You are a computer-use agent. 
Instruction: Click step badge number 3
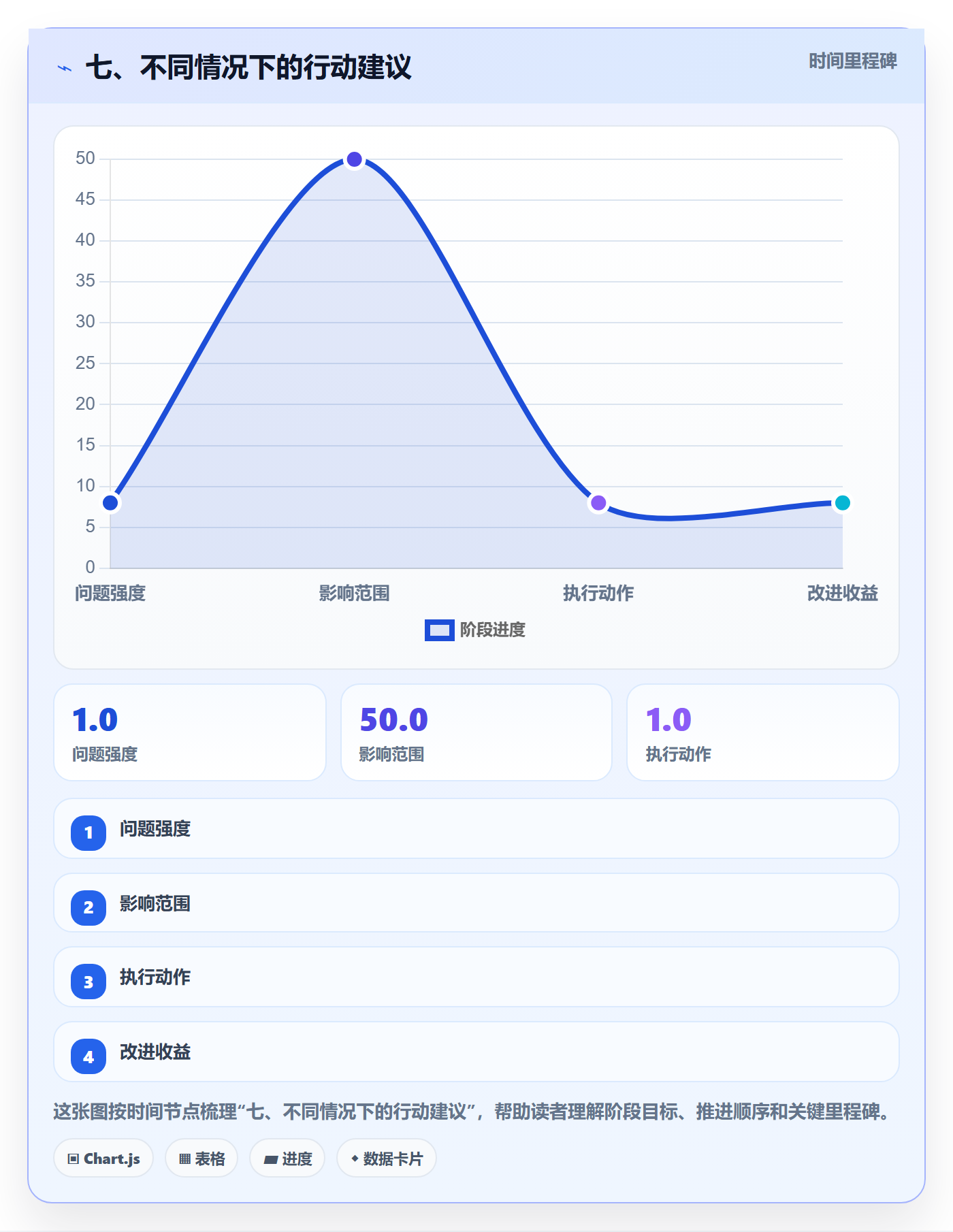tap(88, 982)
